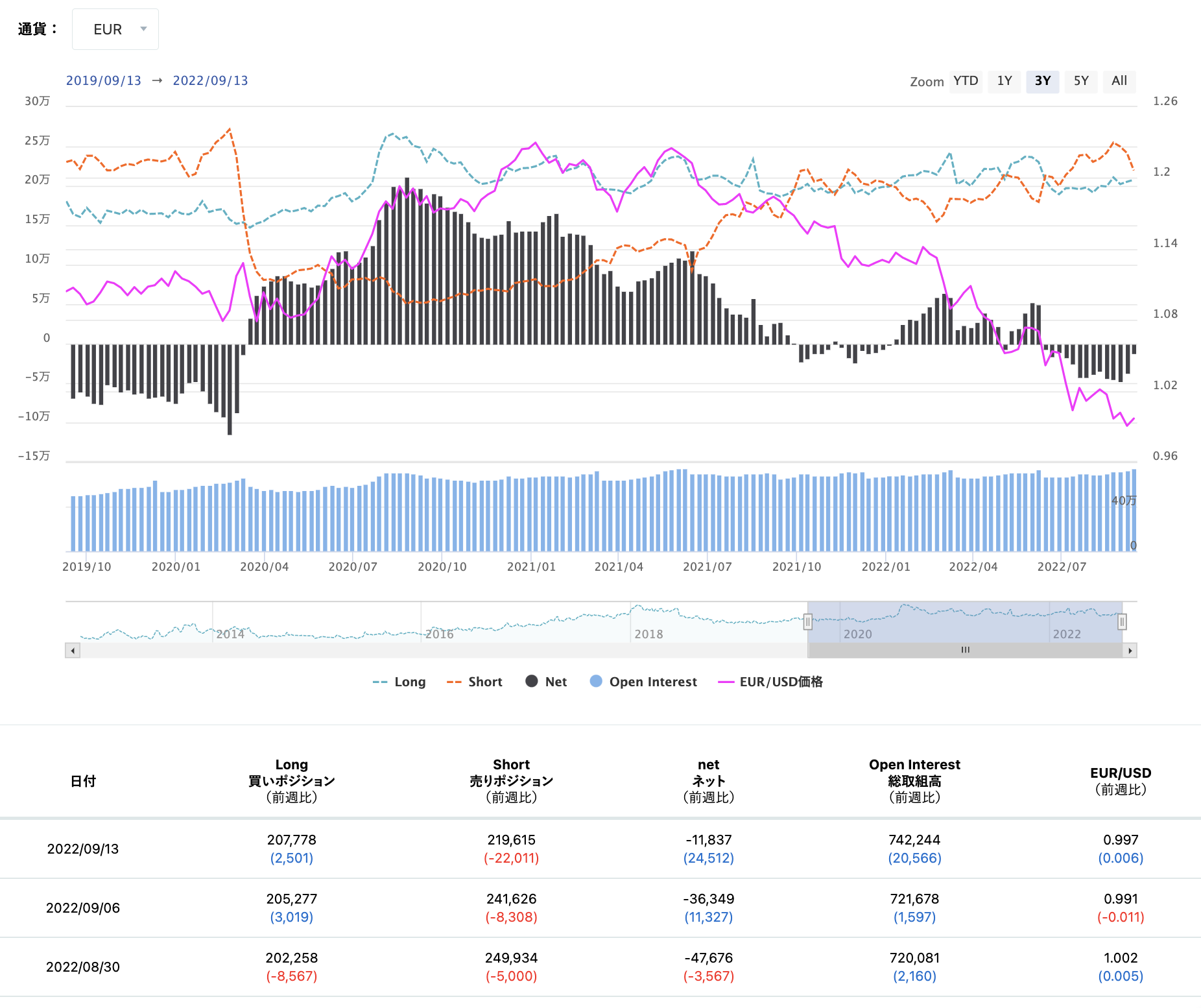1201x1008 pixels.
Task: Click the weekly change (-22,011)
Action: tap(512, 858)
